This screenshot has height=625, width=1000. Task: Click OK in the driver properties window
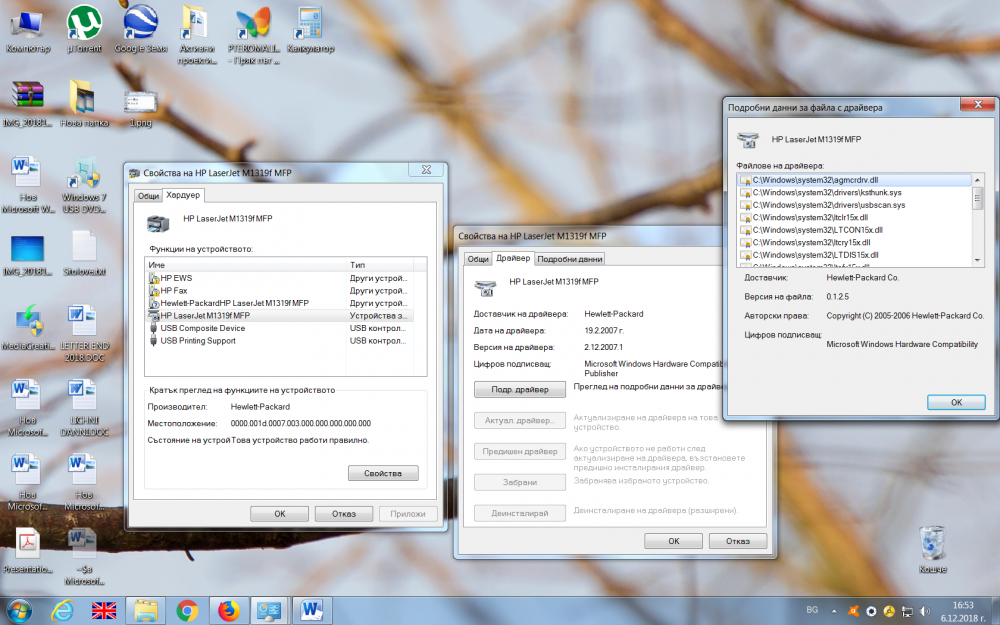[x=673, y=541]
